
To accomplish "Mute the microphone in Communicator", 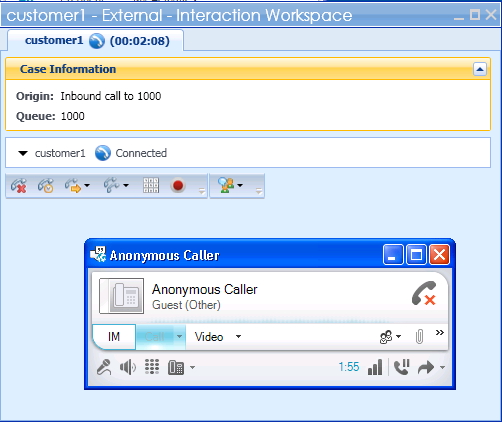I will pyautogui.click(x=104, y=367).
